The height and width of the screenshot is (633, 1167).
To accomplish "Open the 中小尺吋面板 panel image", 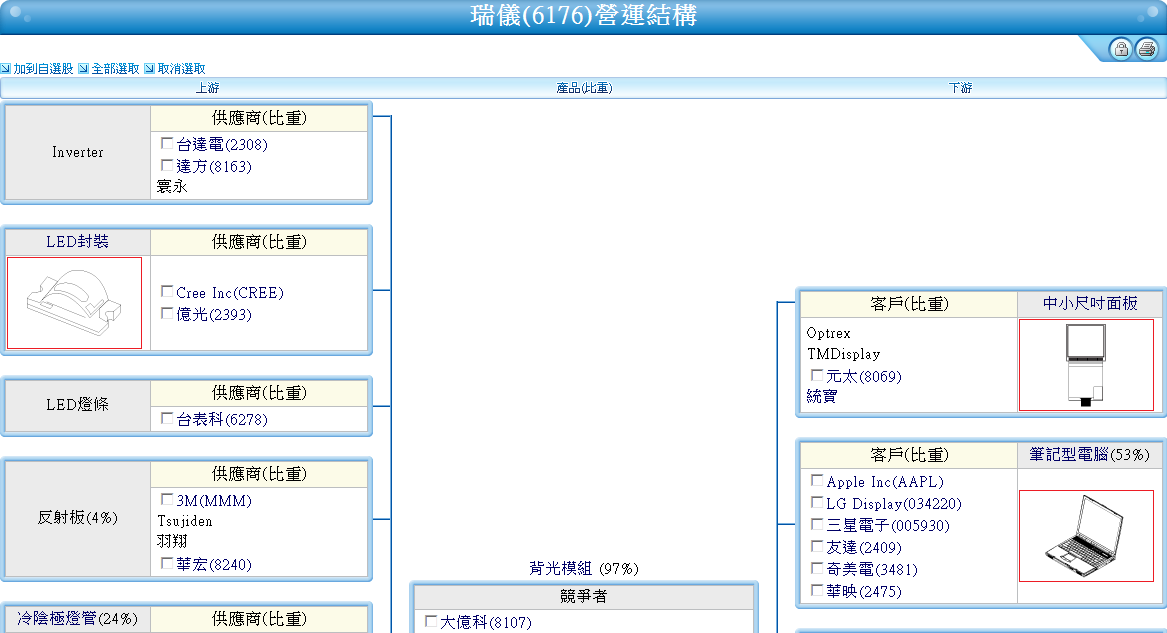I will point(1086,364).
